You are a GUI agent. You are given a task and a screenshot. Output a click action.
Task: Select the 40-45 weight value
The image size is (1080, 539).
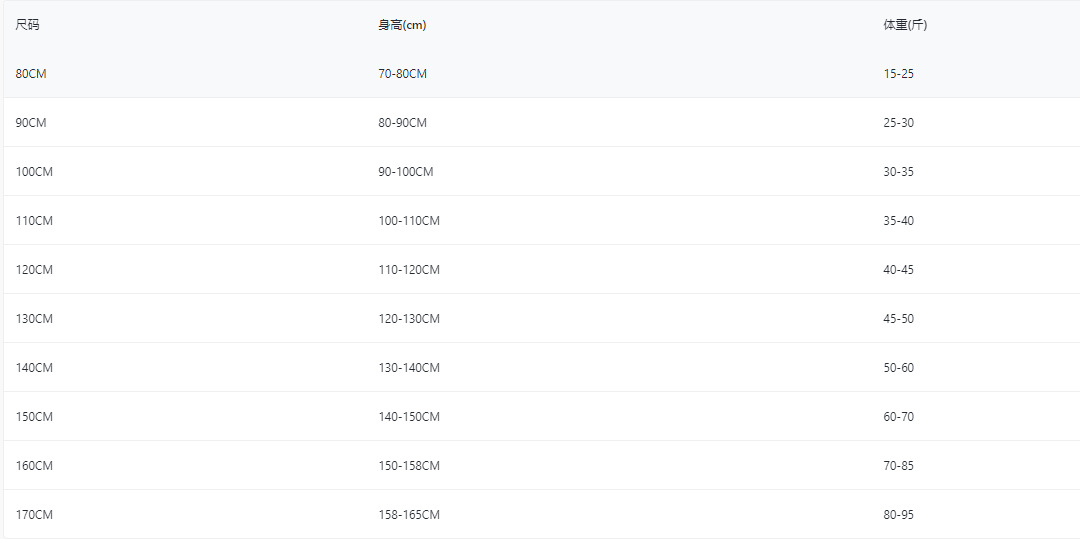pos(898,270)
